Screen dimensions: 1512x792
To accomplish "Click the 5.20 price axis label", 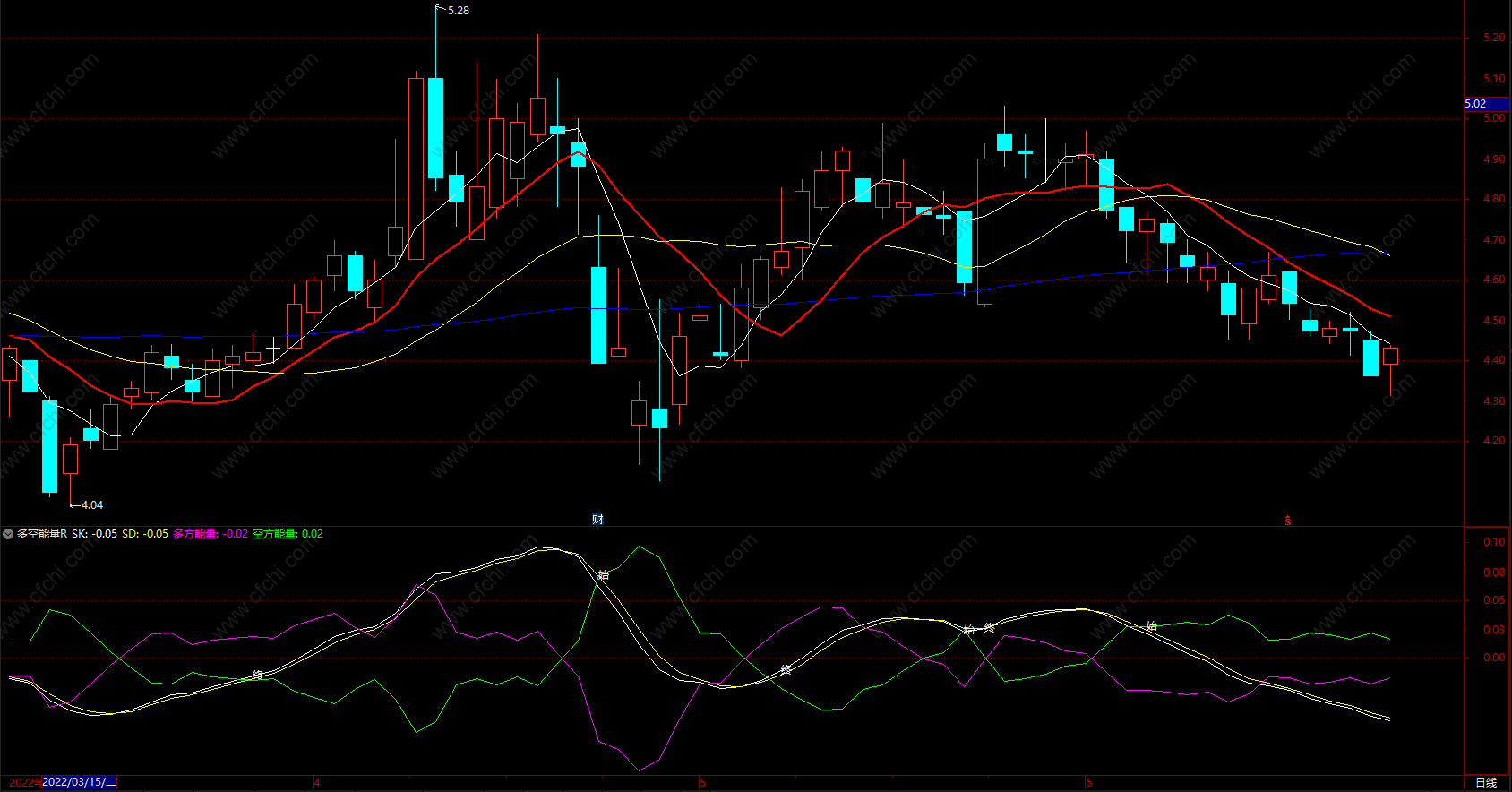I will click(x=1494, y=38).
